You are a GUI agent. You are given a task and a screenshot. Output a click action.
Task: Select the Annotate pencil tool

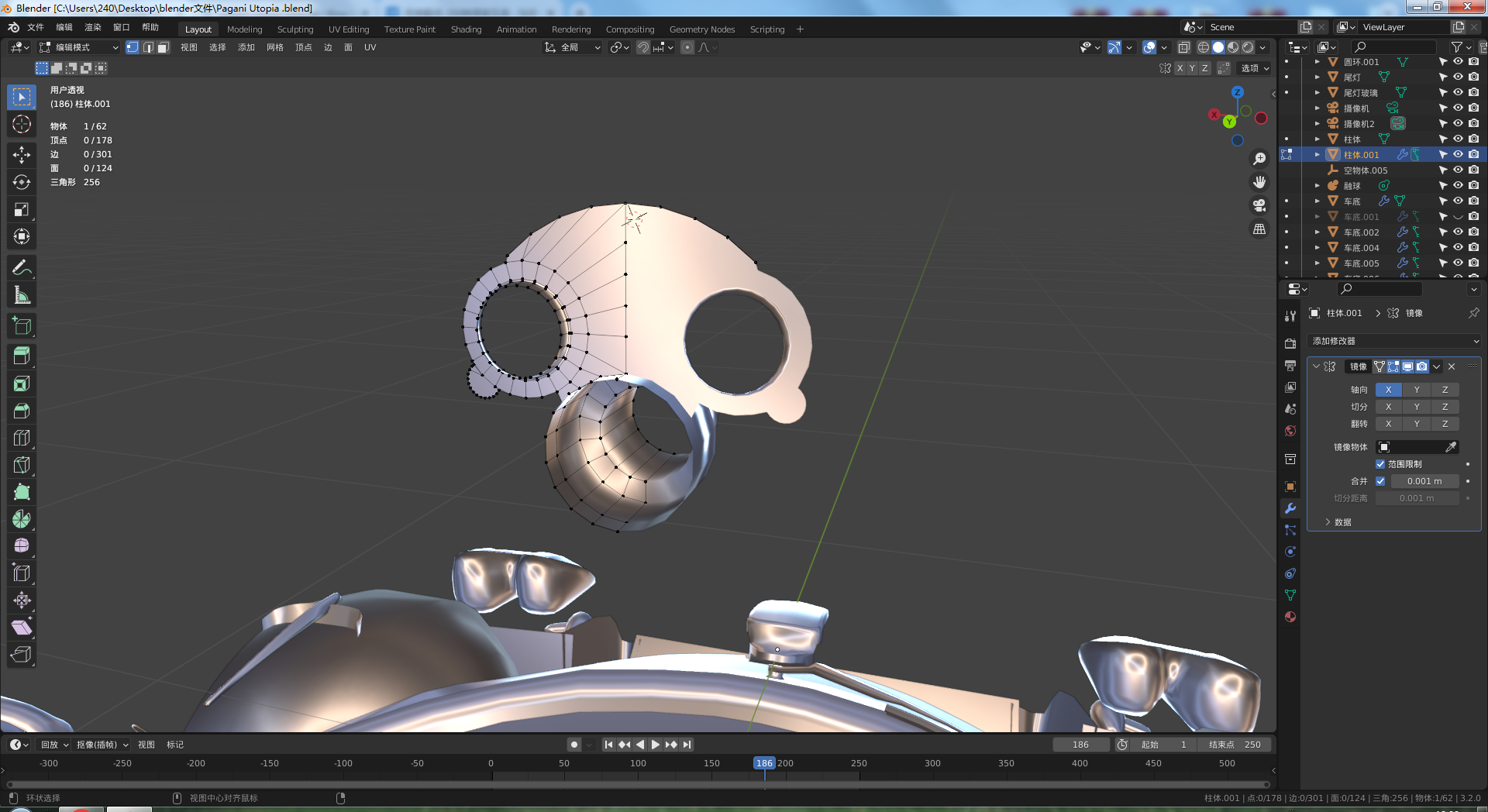22,268
